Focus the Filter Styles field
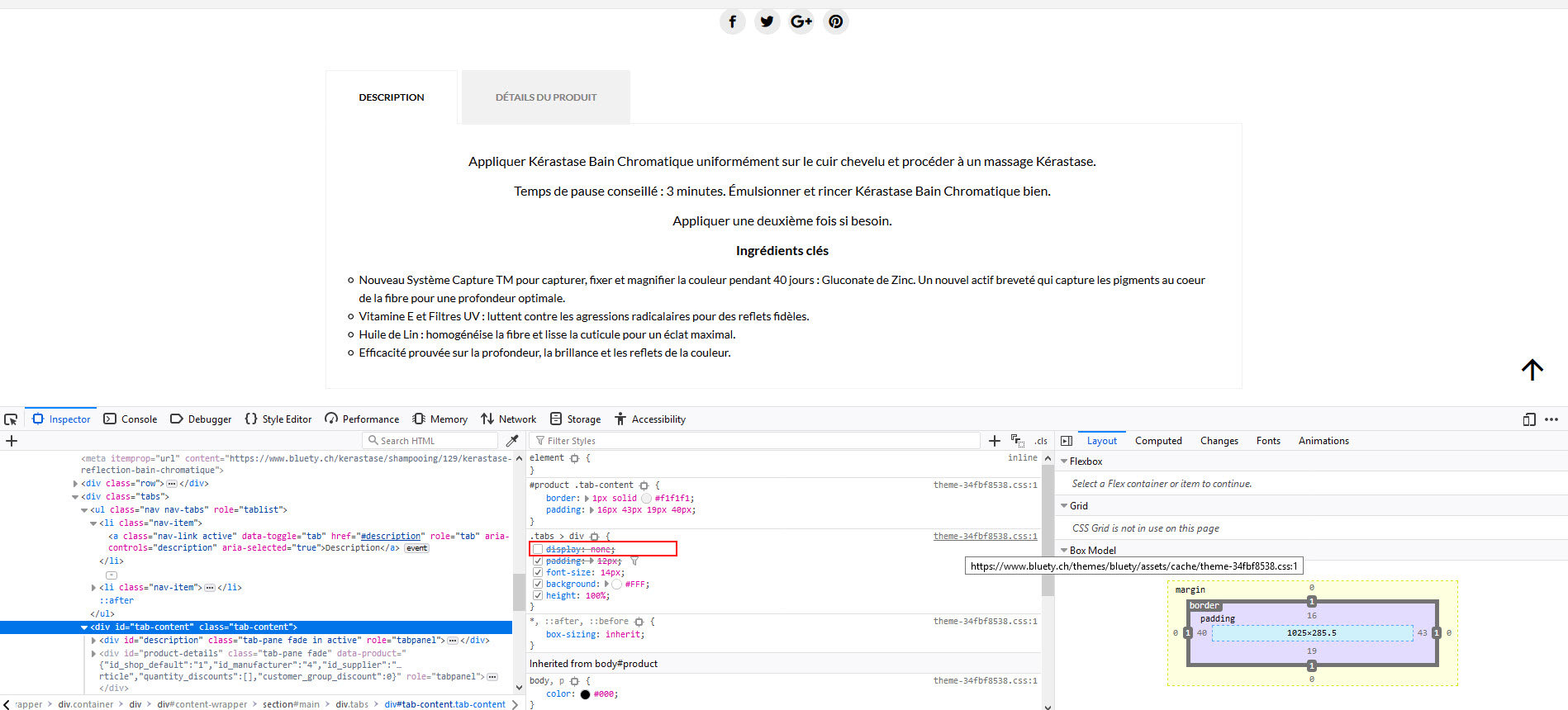 coord(755,441)
